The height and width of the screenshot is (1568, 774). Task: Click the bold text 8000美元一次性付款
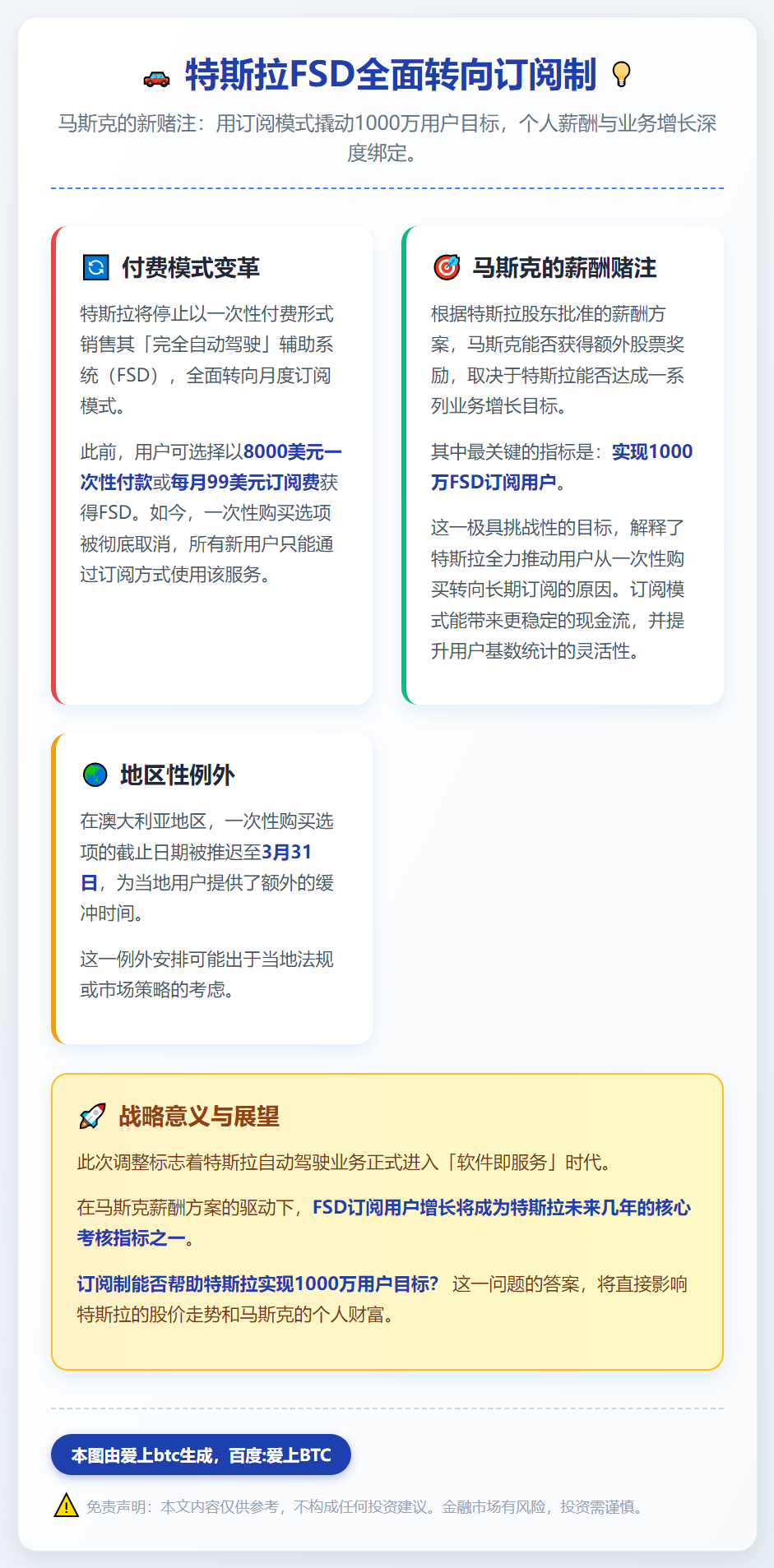211,466
